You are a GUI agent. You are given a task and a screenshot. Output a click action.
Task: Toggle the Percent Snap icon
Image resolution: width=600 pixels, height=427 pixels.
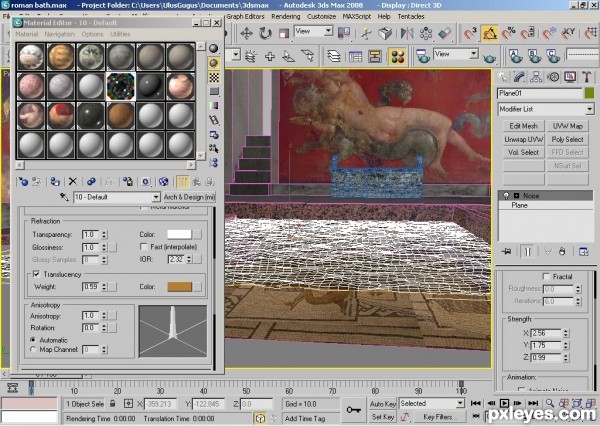(509, 34)
